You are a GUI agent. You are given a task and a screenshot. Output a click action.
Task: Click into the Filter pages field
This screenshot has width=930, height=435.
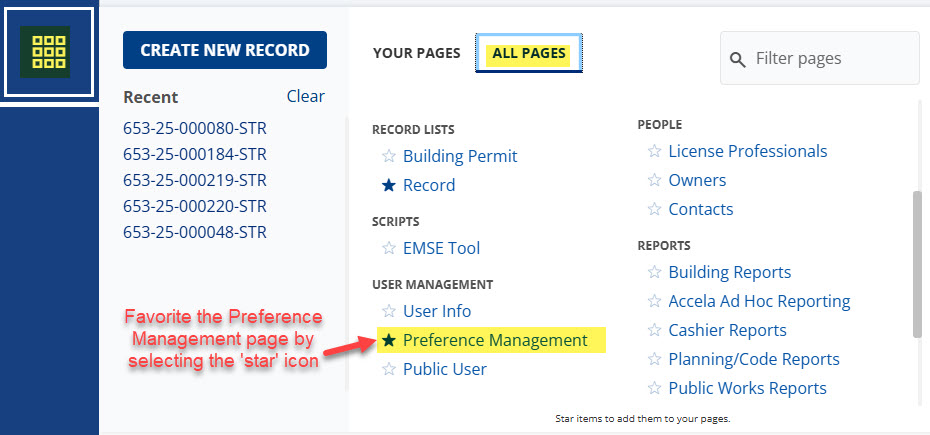(x=830, y=58)
